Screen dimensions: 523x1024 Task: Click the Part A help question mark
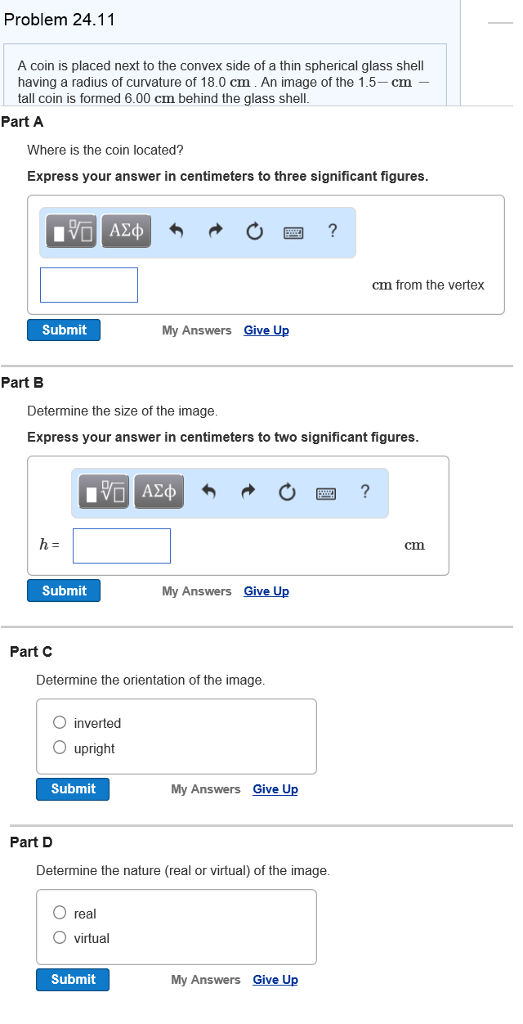tap(332, 231)
